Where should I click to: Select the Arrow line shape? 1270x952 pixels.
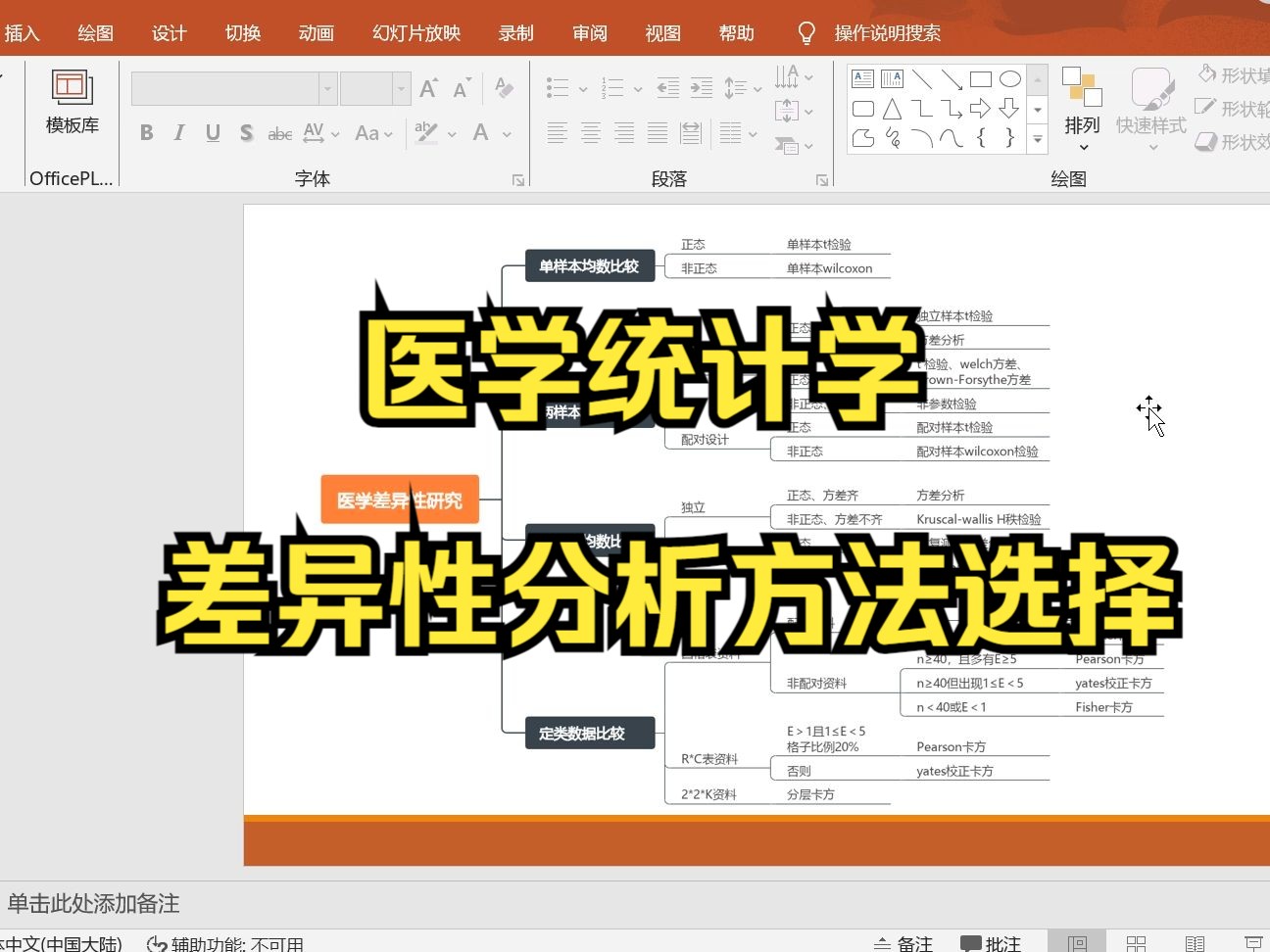(x=952, y=79)
